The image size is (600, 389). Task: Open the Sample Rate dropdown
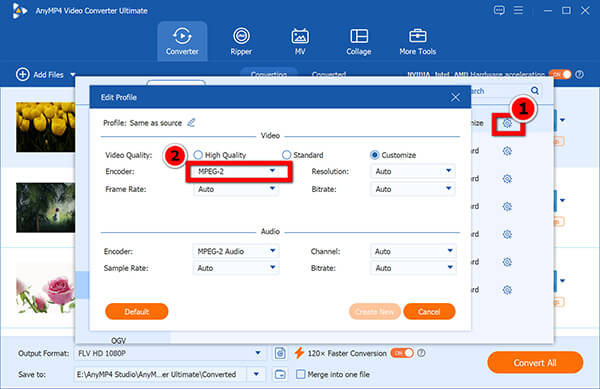click(x=236, y=268)
